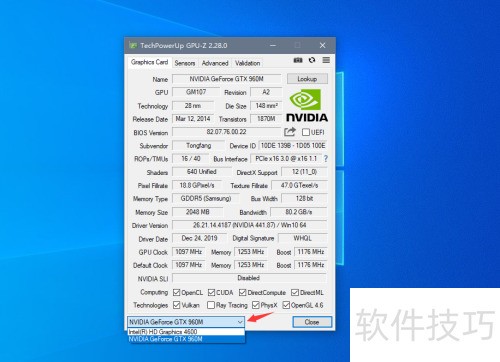The width and height of the screenshot is (500, 362).
Task: Click the Bus Interface field PCIe x16 3.0
Action: (286, 159)
